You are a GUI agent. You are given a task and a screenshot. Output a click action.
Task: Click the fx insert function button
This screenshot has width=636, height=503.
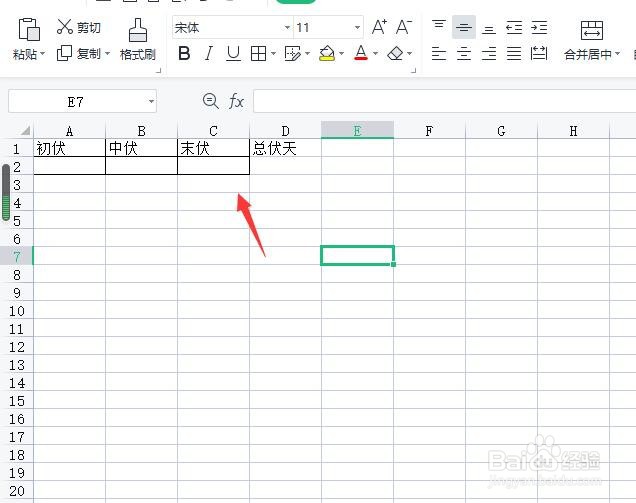pos(236,101)
